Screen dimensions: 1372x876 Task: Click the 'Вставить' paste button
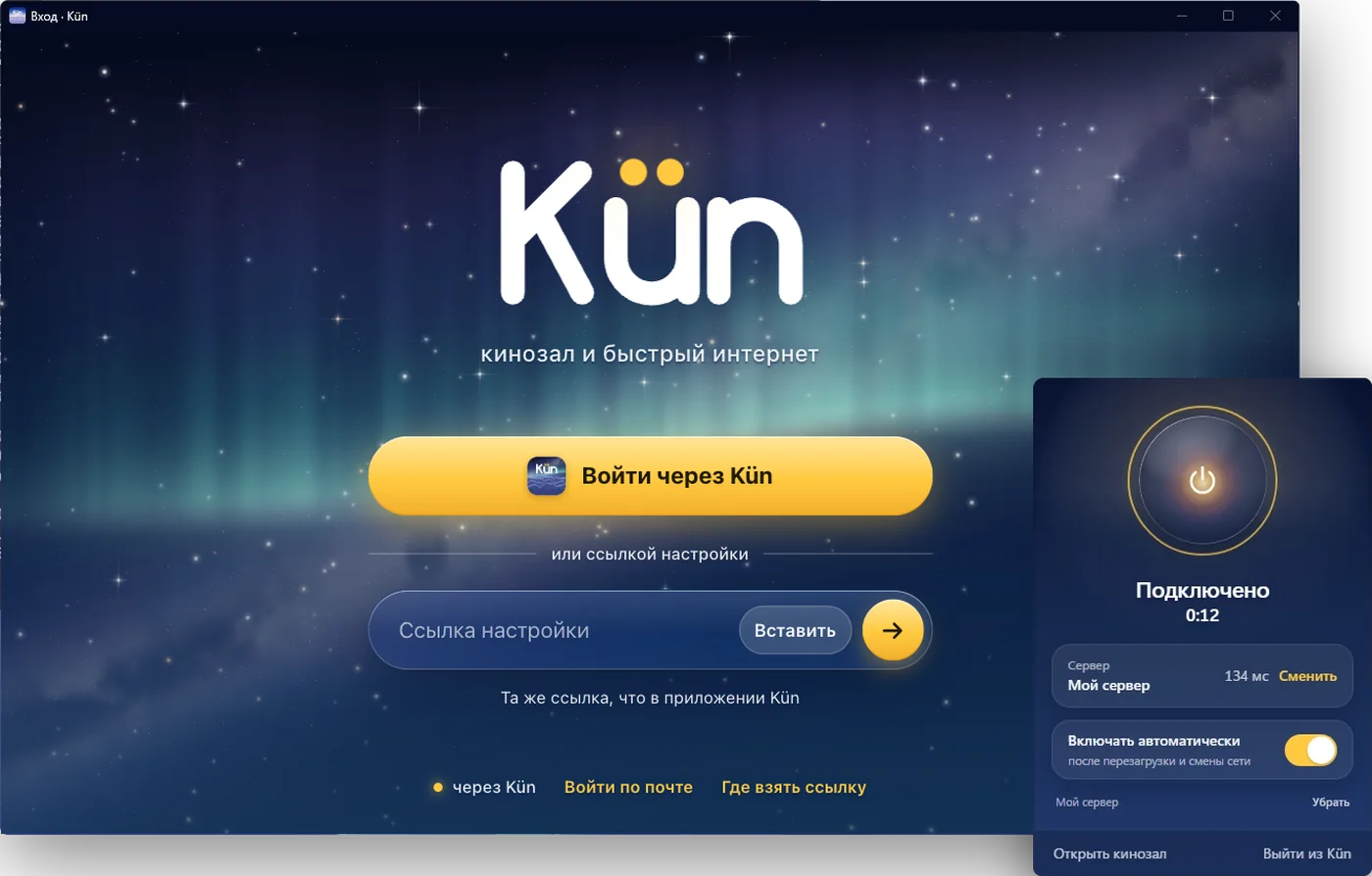click(795, 630)
